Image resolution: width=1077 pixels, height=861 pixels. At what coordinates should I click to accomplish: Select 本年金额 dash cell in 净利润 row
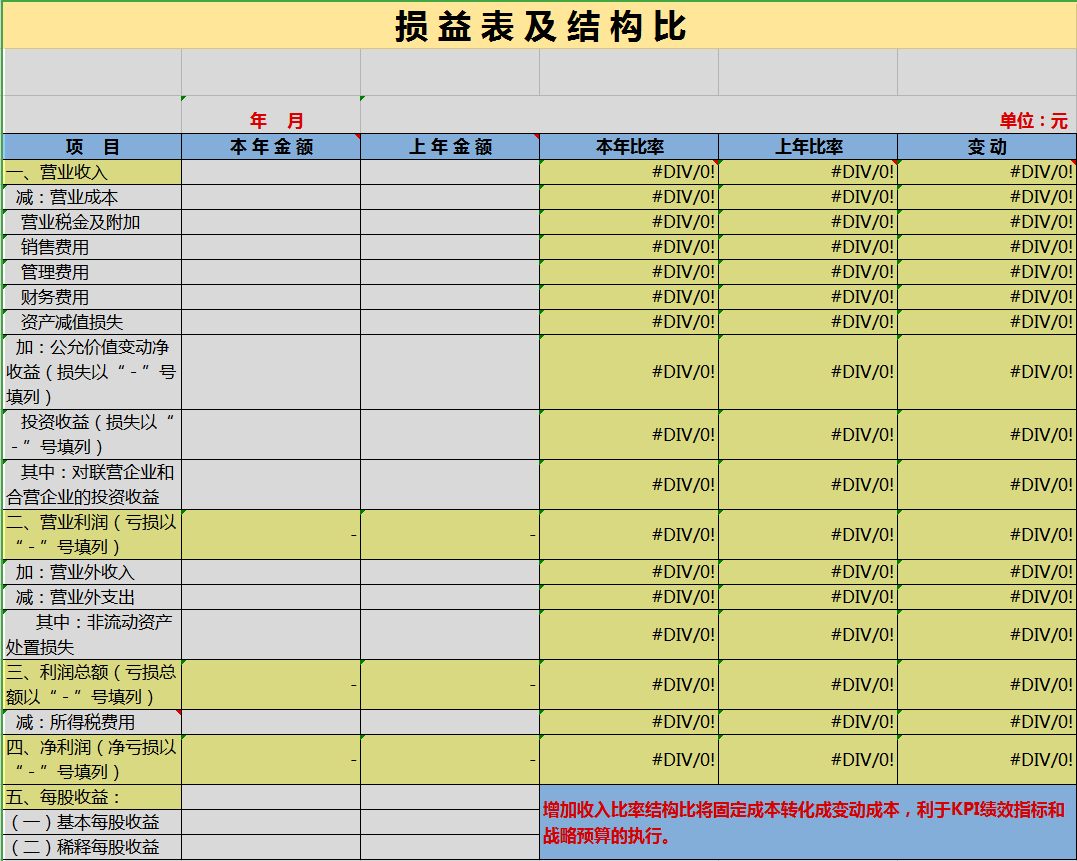pyautogui.click(x=271, y=759)
